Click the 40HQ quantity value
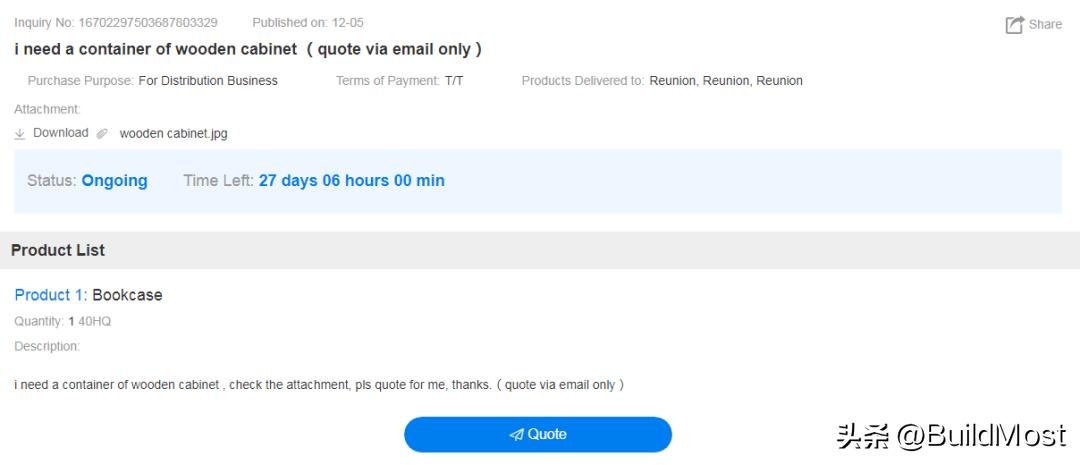The width and height of the screenshot is (1080, 465). coord(94,321)
